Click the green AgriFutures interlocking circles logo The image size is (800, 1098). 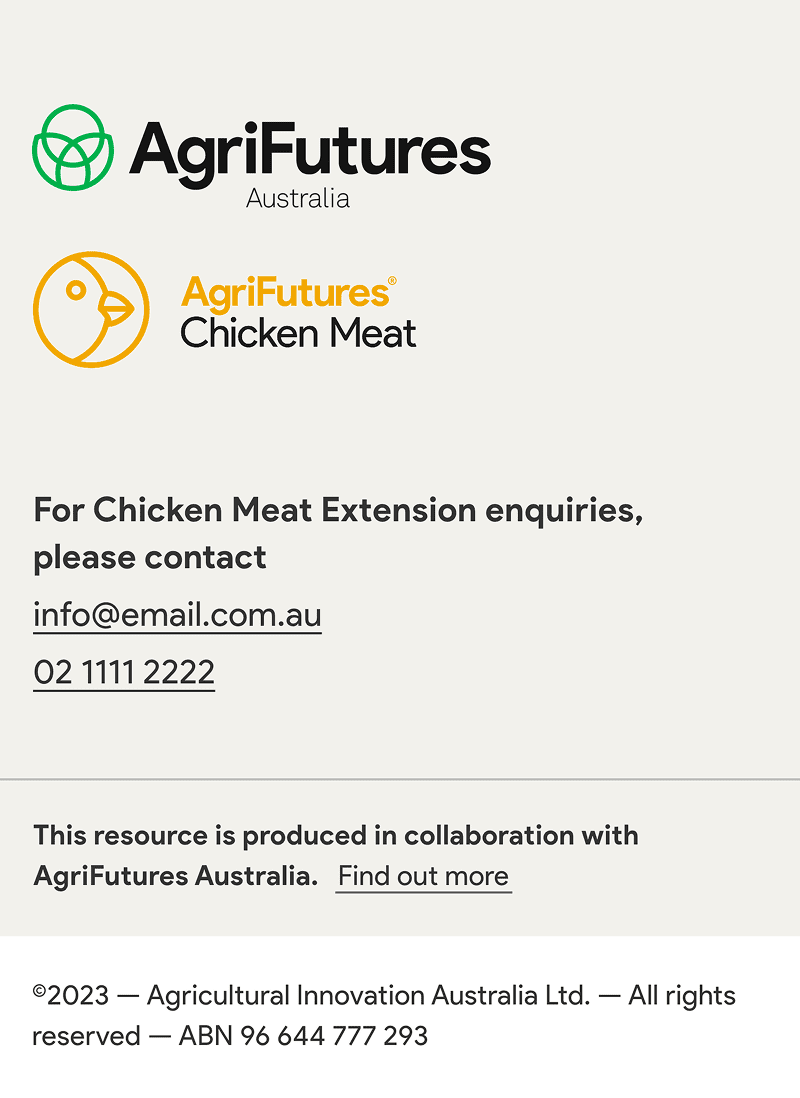[73, 147]
